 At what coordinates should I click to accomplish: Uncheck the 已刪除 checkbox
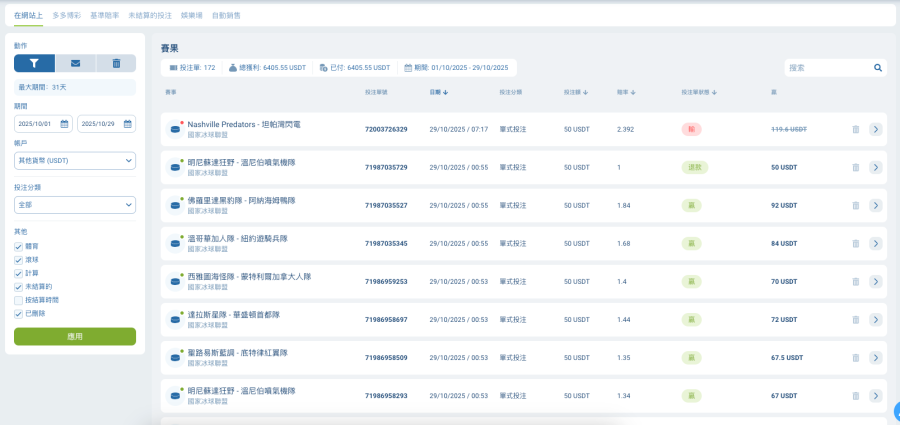pos(19,314)
